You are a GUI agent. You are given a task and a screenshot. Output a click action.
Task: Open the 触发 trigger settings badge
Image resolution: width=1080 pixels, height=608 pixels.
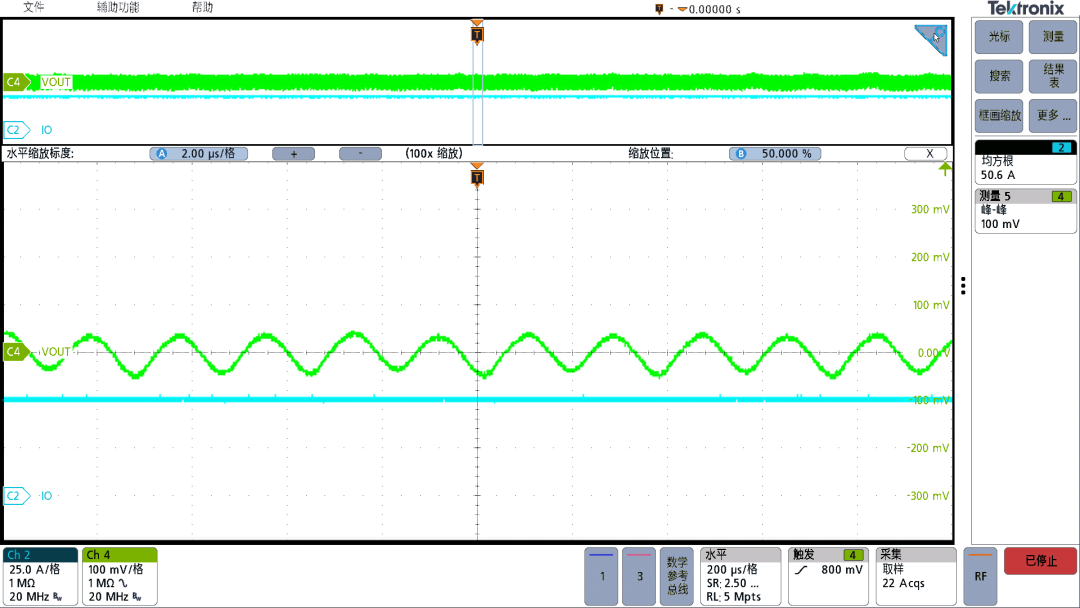[827, 576]
